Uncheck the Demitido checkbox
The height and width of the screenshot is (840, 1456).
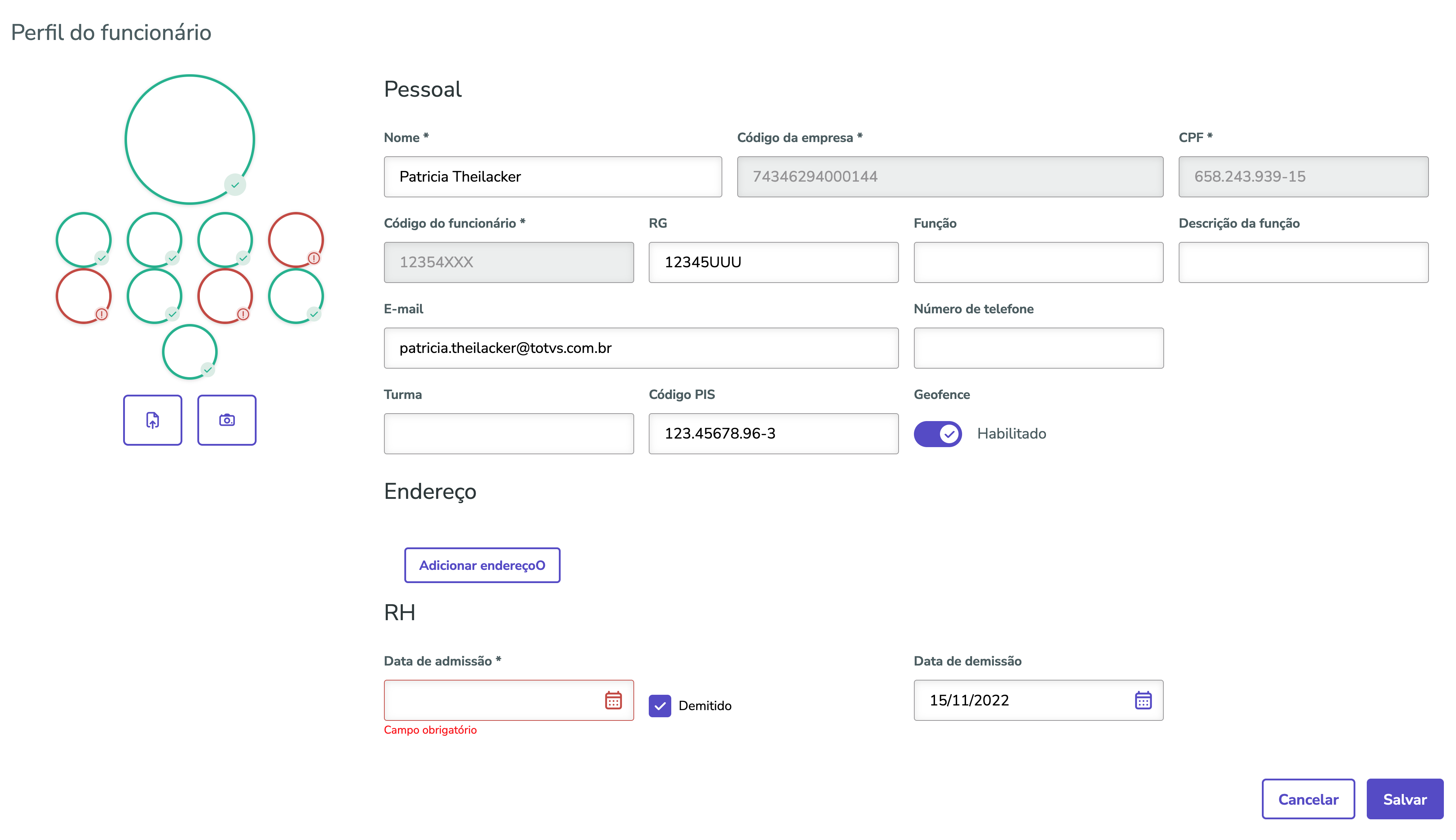coord(659,705)
